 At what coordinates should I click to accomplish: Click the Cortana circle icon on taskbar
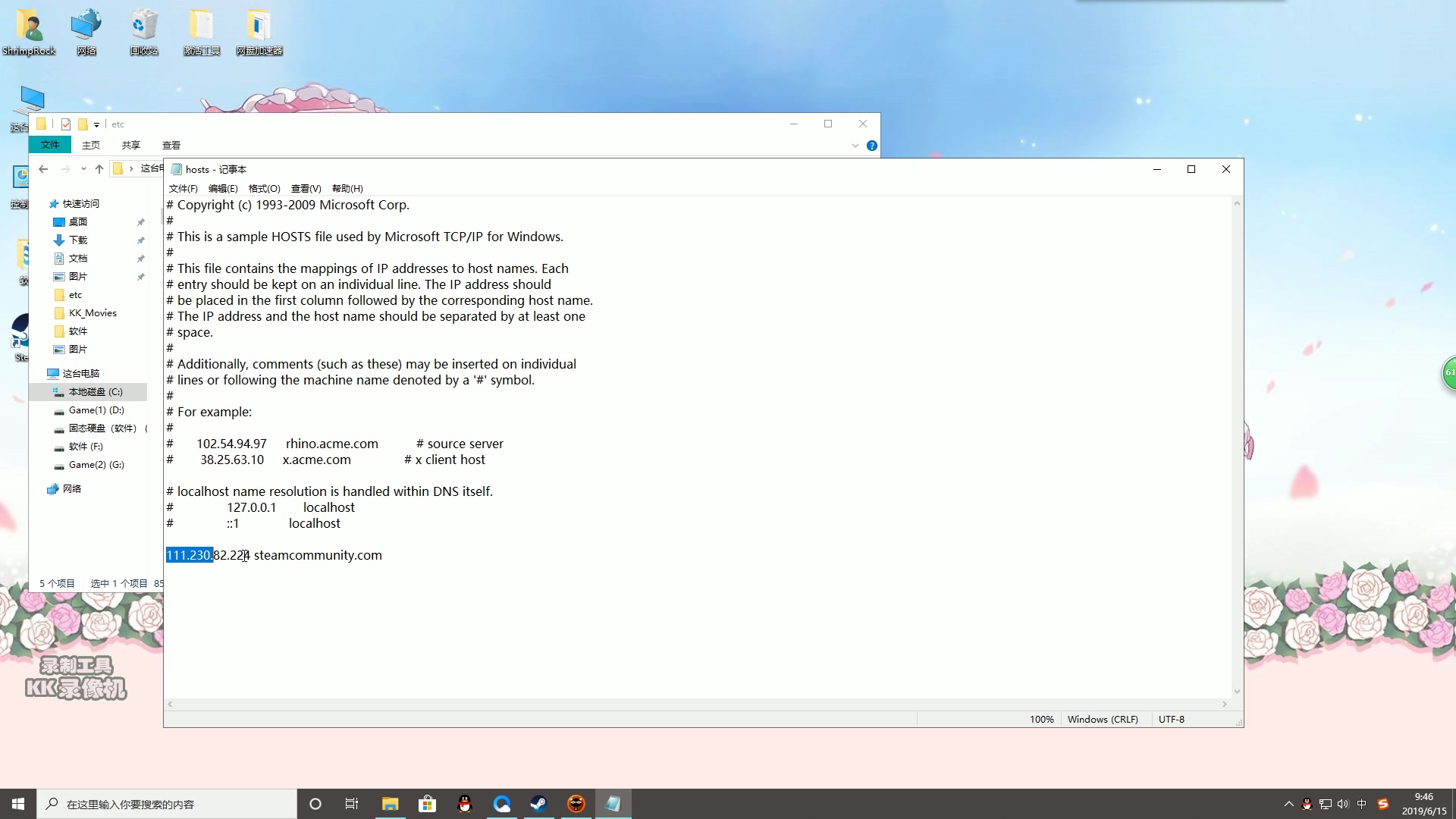315,804
